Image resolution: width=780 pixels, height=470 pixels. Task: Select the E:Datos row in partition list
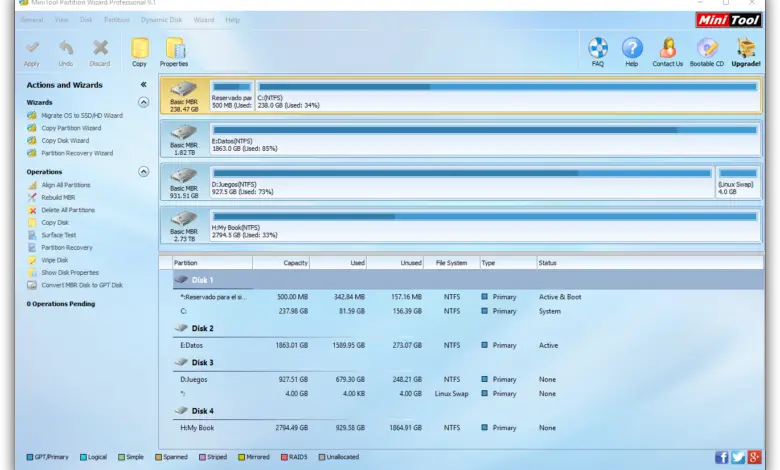tap(468, 345)
